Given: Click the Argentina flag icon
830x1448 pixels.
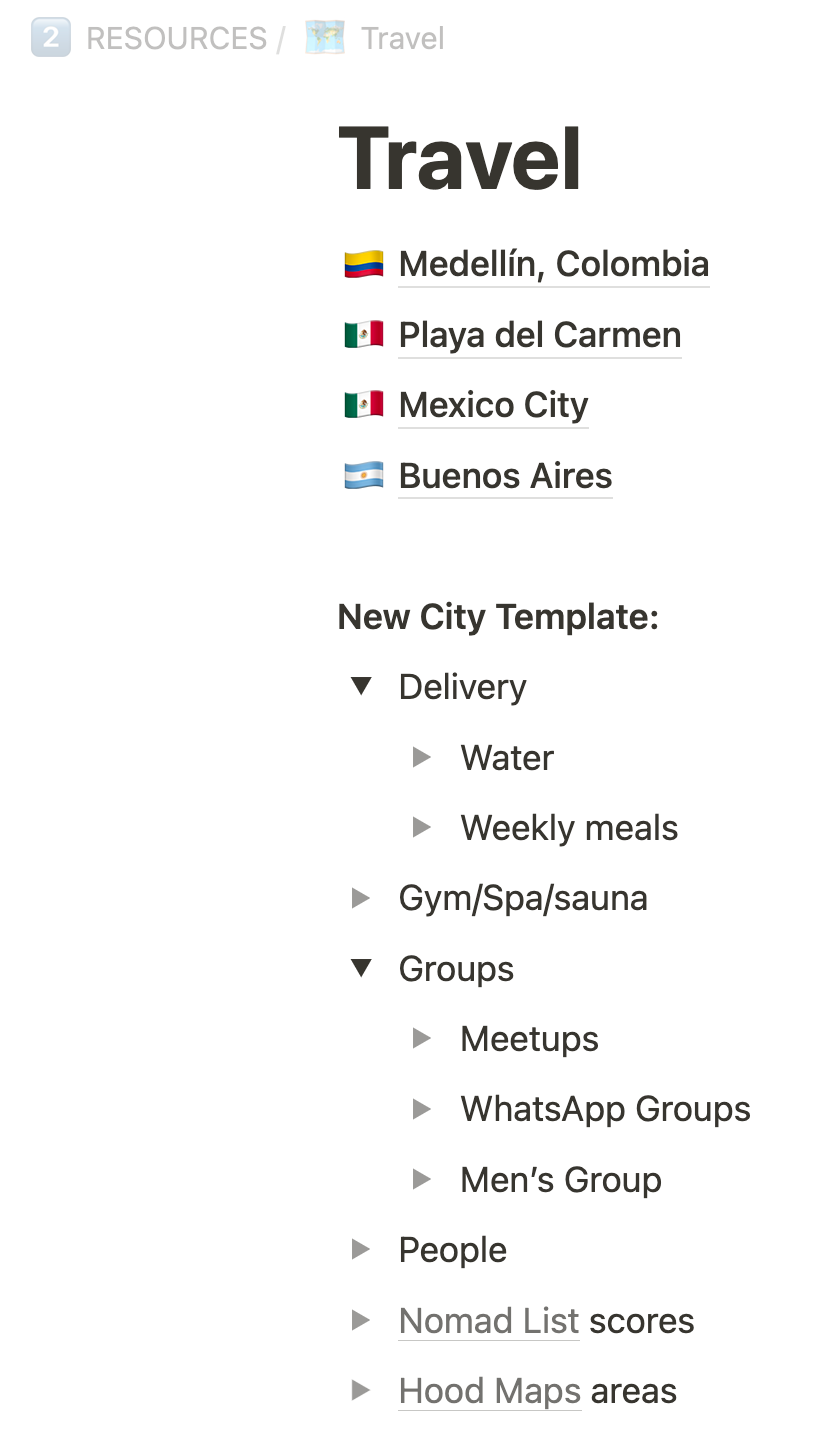Looking at the screenshot, I should click(364, 476).
